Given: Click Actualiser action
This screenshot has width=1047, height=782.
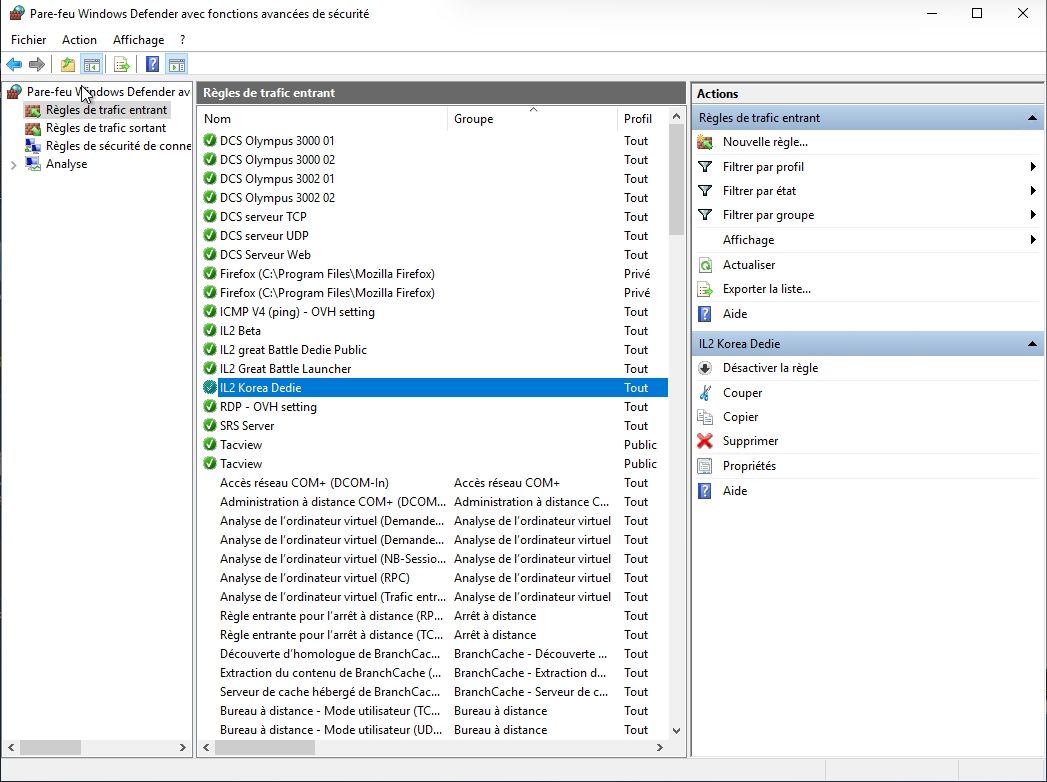Looking at the screenshot, I should click(x=749, y=265).
